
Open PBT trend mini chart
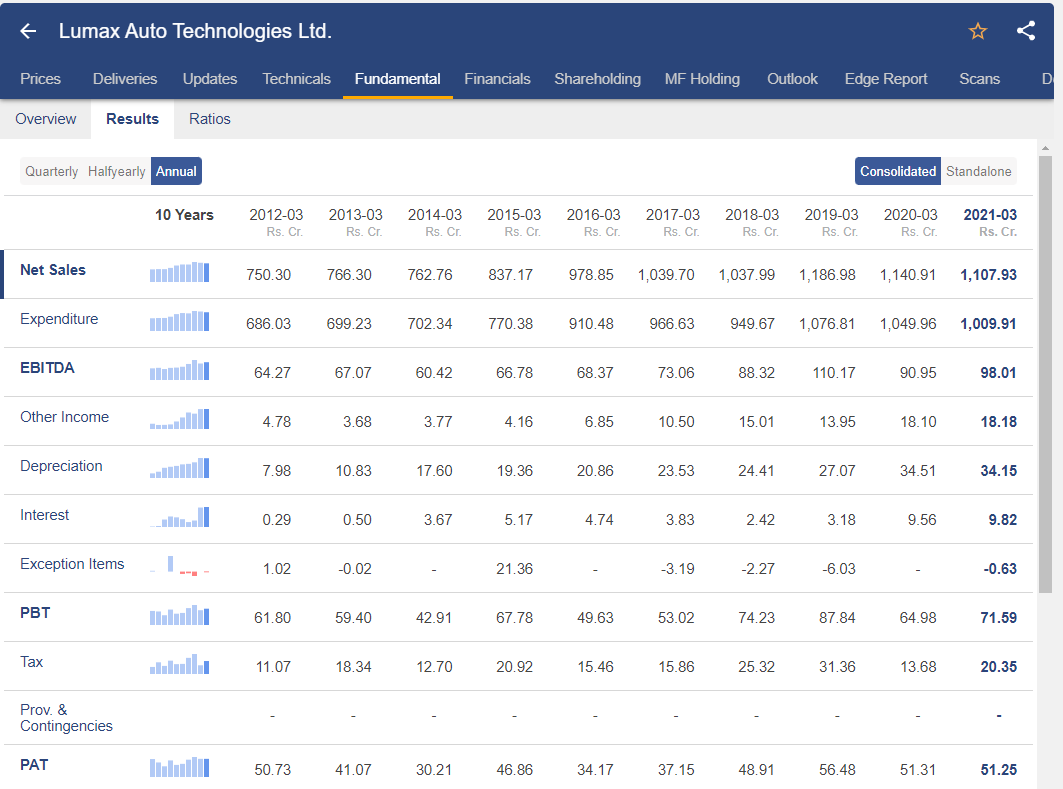(180, 615)
